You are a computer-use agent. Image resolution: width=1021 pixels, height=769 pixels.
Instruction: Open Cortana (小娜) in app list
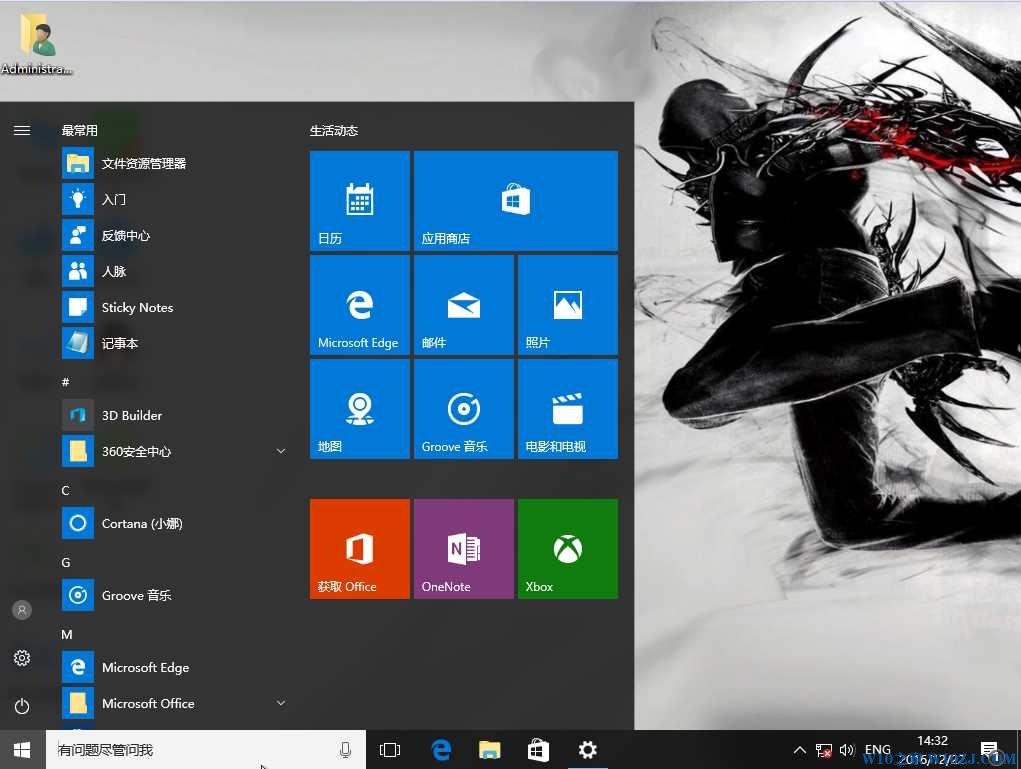(x=175, y=524)
